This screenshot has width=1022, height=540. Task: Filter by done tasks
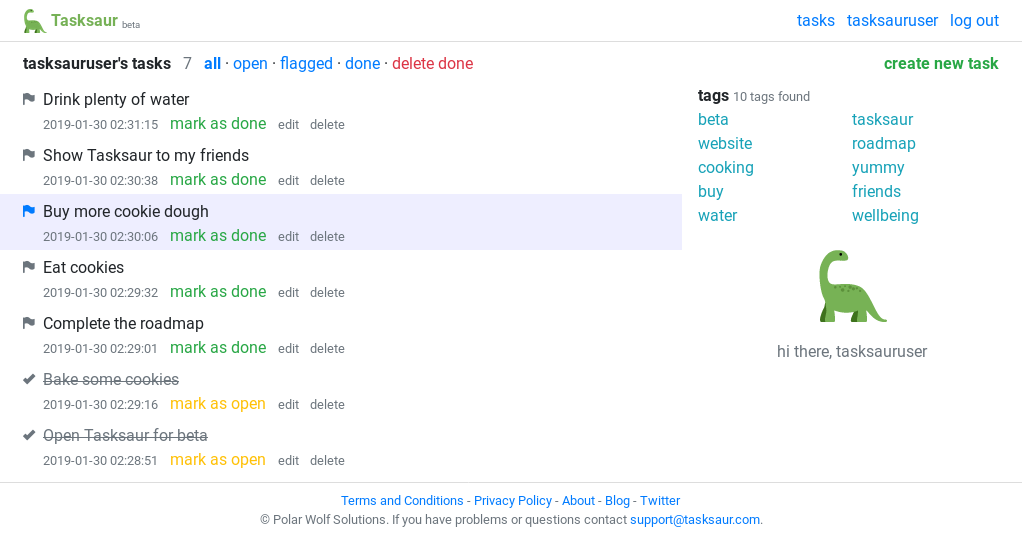pyautogui.click(x=362, y=64)
